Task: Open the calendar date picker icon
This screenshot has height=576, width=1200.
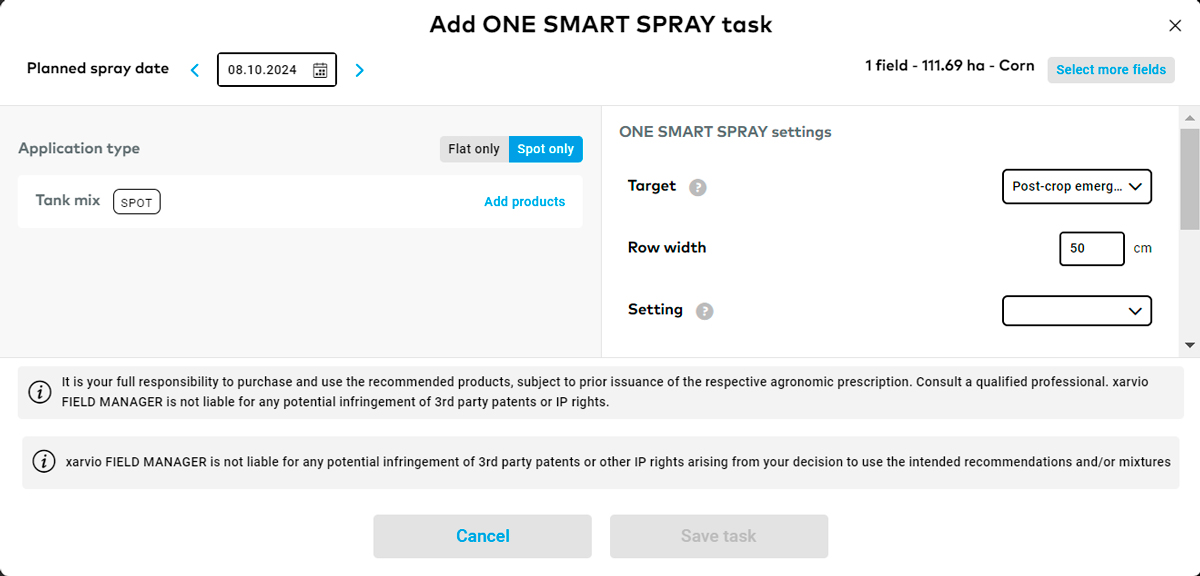Action: 320,70
